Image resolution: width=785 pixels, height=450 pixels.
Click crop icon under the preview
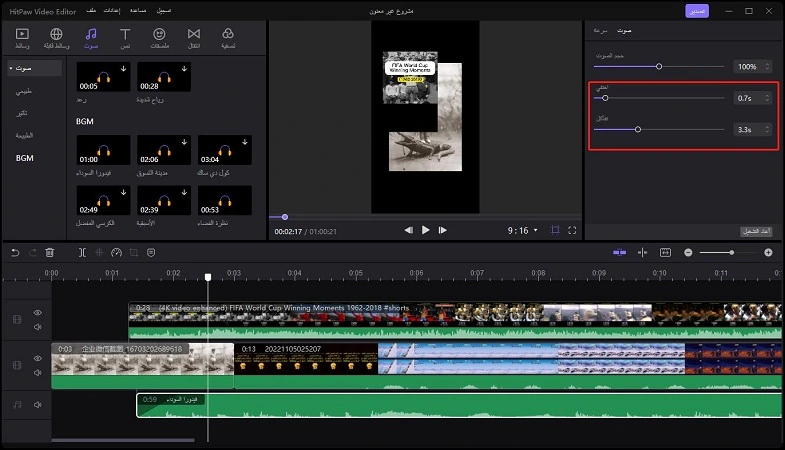pyautogui.click(x=555, y=230)
